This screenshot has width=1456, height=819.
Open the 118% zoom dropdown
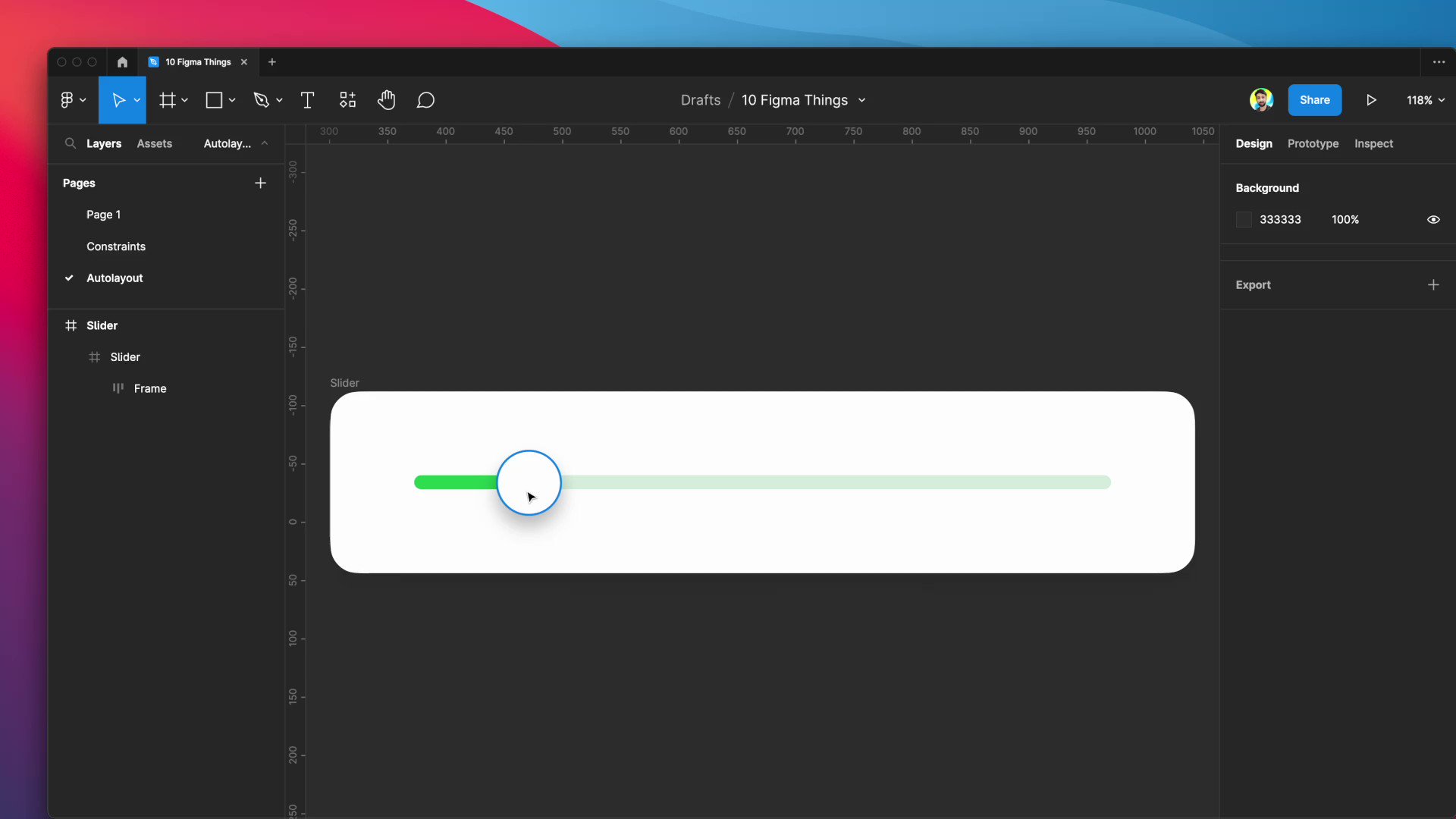click(1426, 100)
